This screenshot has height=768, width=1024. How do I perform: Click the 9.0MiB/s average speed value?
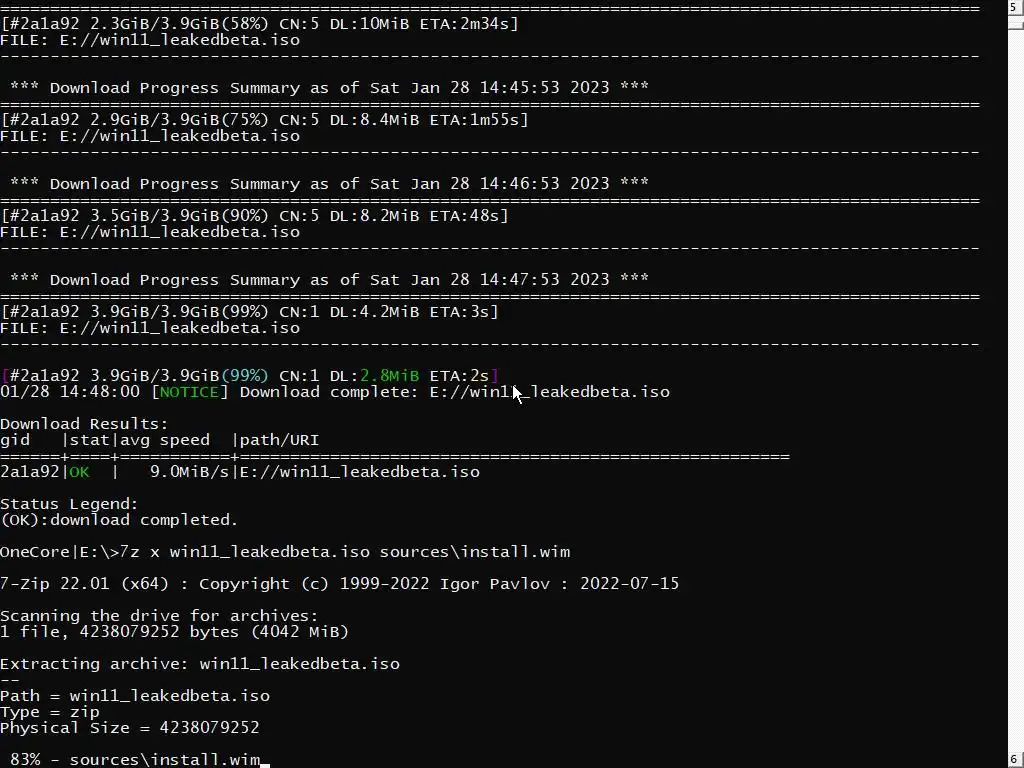(x=189, y=472)
